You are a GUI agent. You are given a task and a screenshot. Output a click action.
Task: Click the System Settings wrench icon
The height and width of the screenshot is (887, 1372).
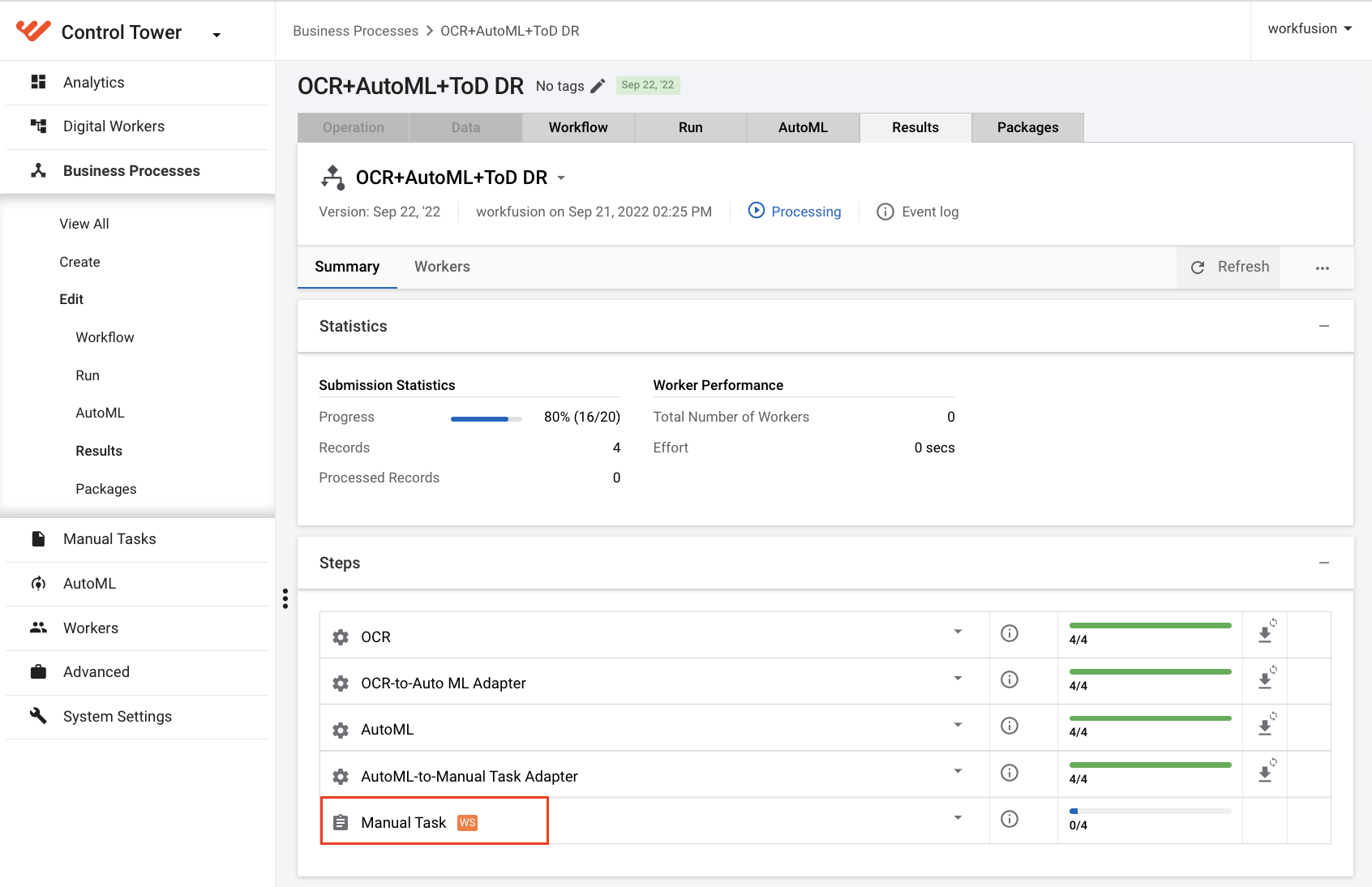pos(38,715)
